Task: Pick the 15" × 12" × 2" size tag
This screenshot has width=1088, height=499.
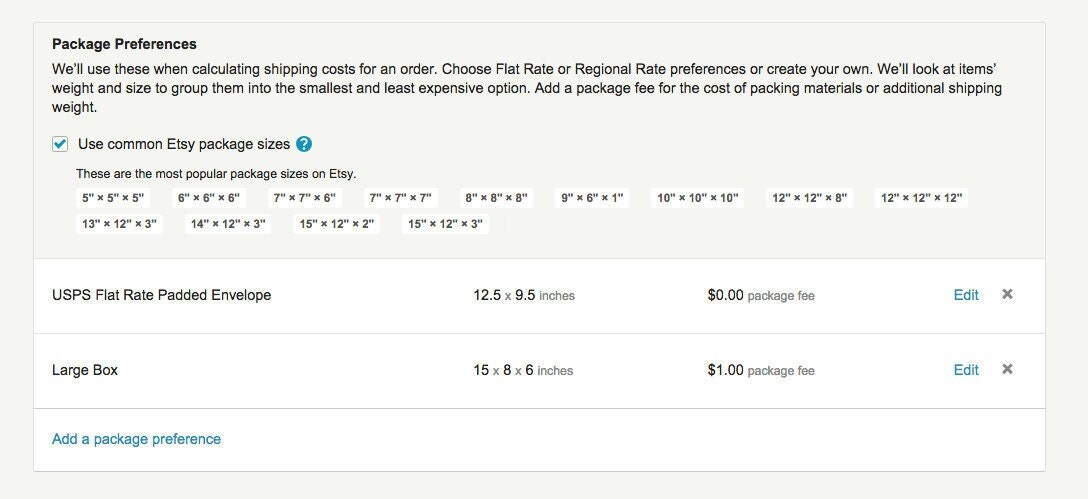Action: click(337, 224)
